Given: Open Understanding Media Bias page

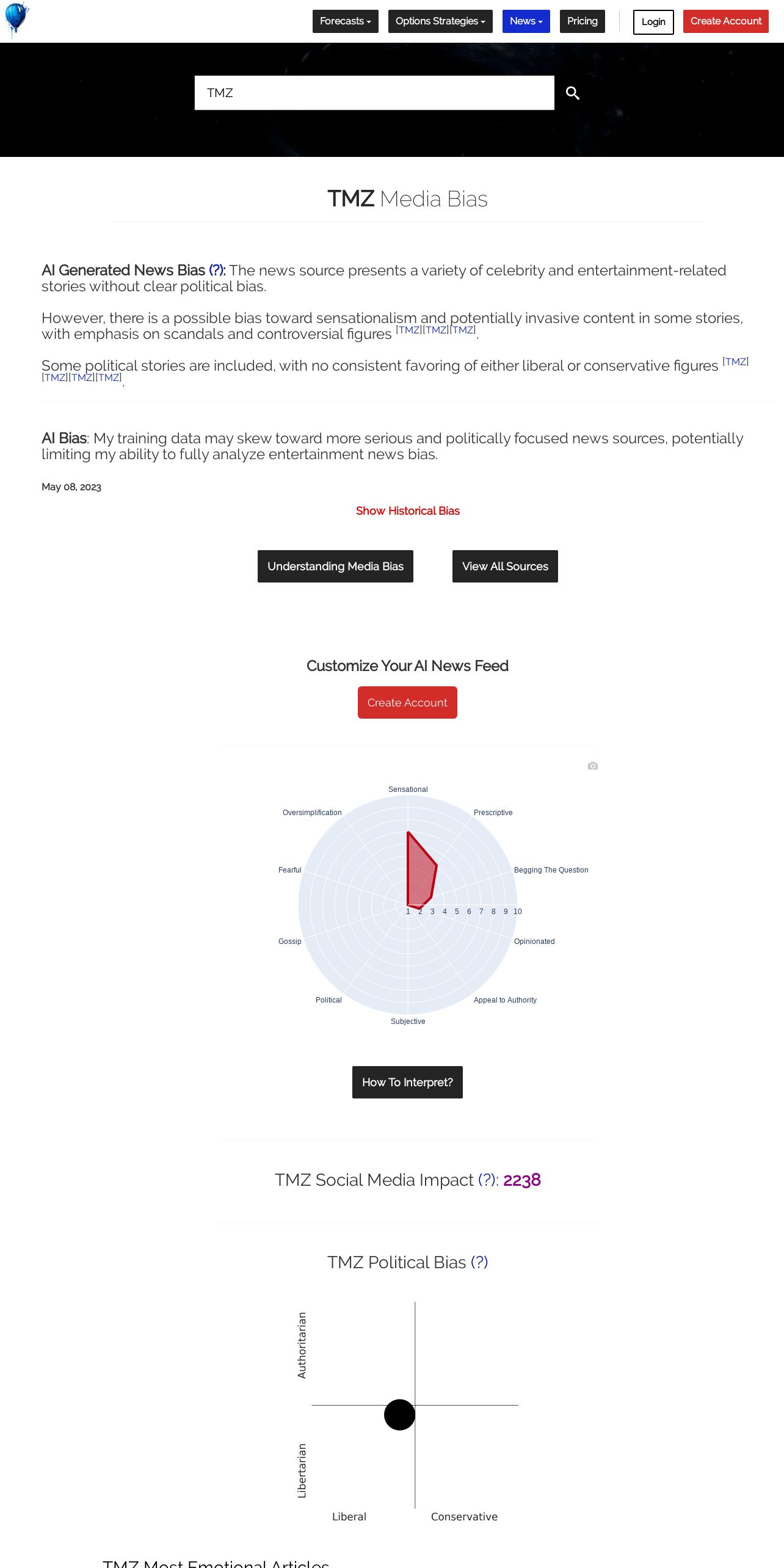Looking at the screenshot, I should coord(335,566).
